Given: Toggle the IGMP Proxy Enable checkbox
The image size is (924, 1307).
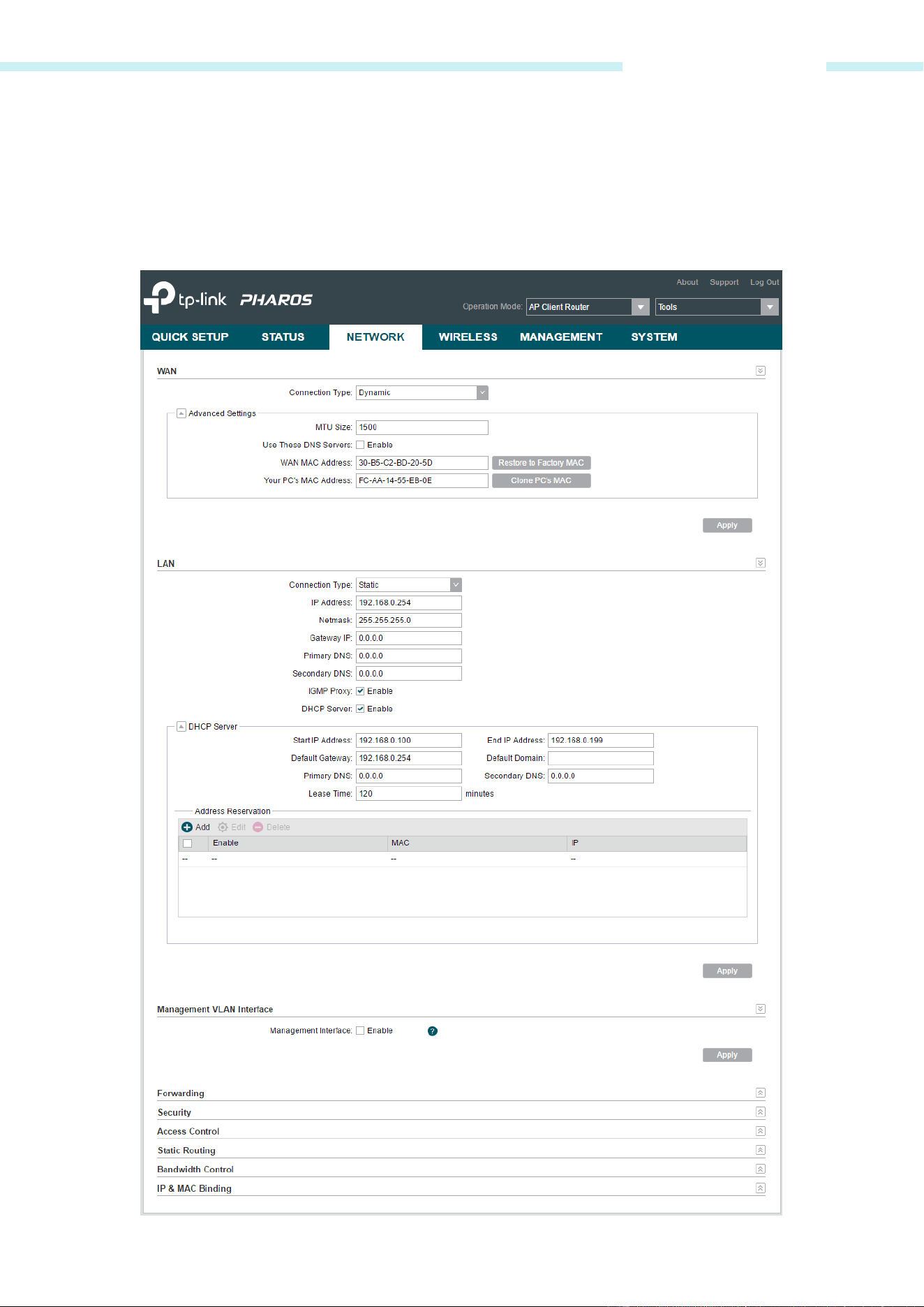Looking at the screenshot, I should click(x=360, y=691).
